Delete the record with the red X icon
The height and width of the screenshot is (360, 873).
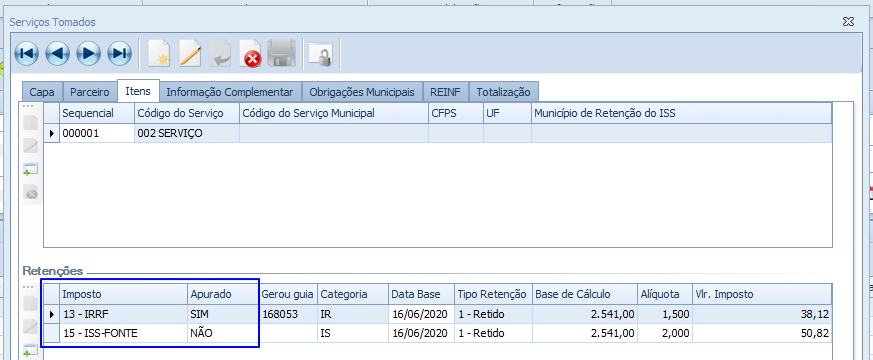coord(250,55)
